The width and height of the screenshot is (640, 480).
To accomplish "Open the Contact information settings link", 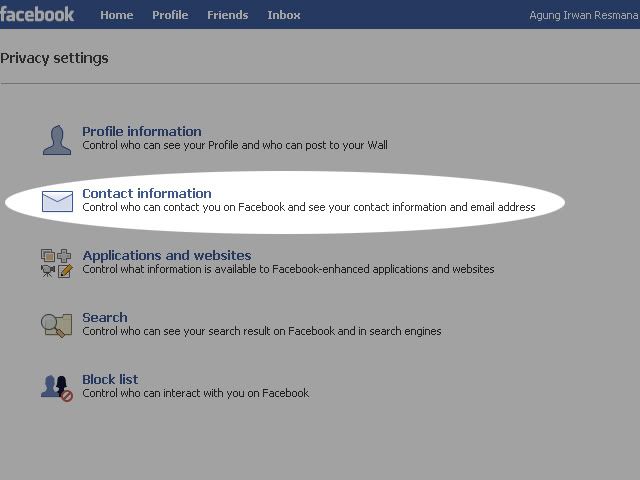I will [x=147, y=193].
